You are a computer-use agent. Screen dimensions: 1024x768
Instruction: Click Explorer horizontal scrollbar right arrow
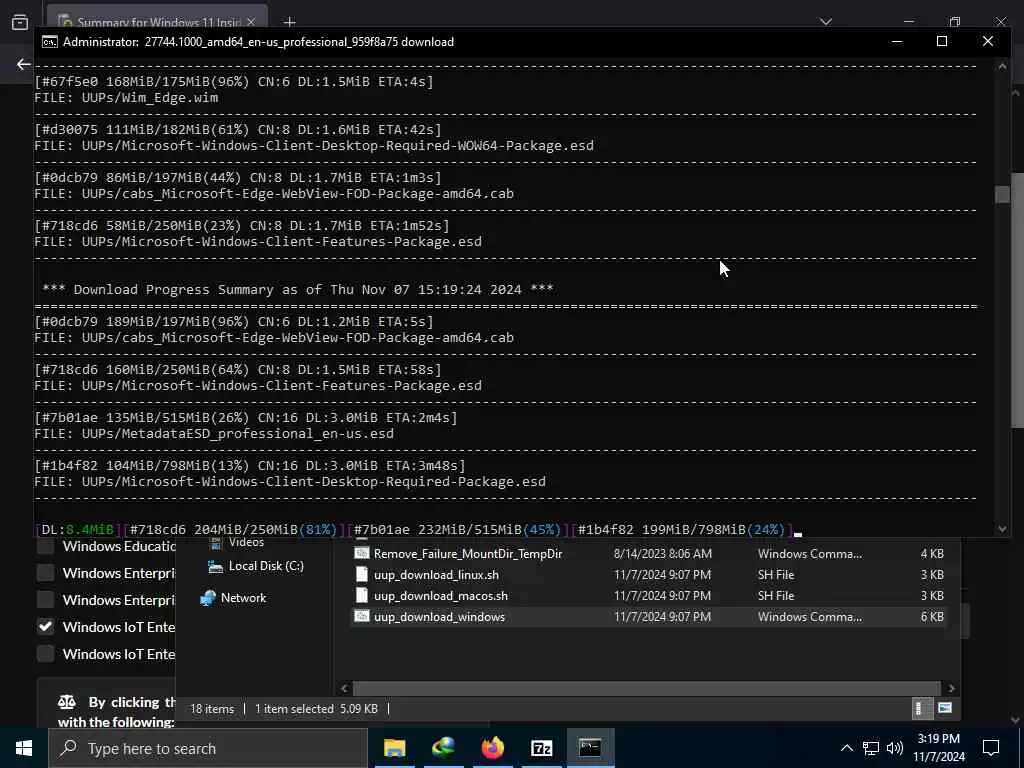point(952,688)
